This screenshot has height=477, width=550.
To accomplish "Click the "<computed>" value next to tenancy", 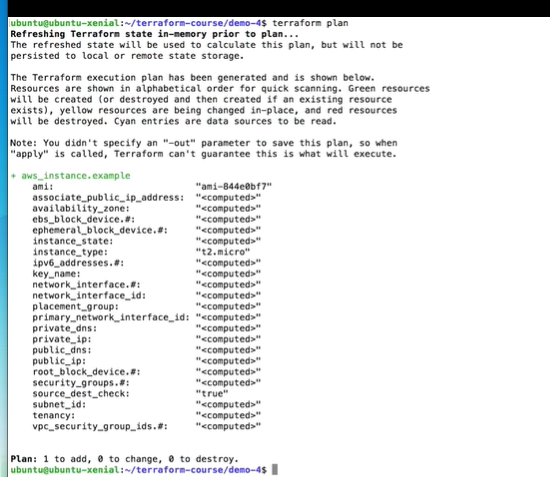I will (228, 415).
